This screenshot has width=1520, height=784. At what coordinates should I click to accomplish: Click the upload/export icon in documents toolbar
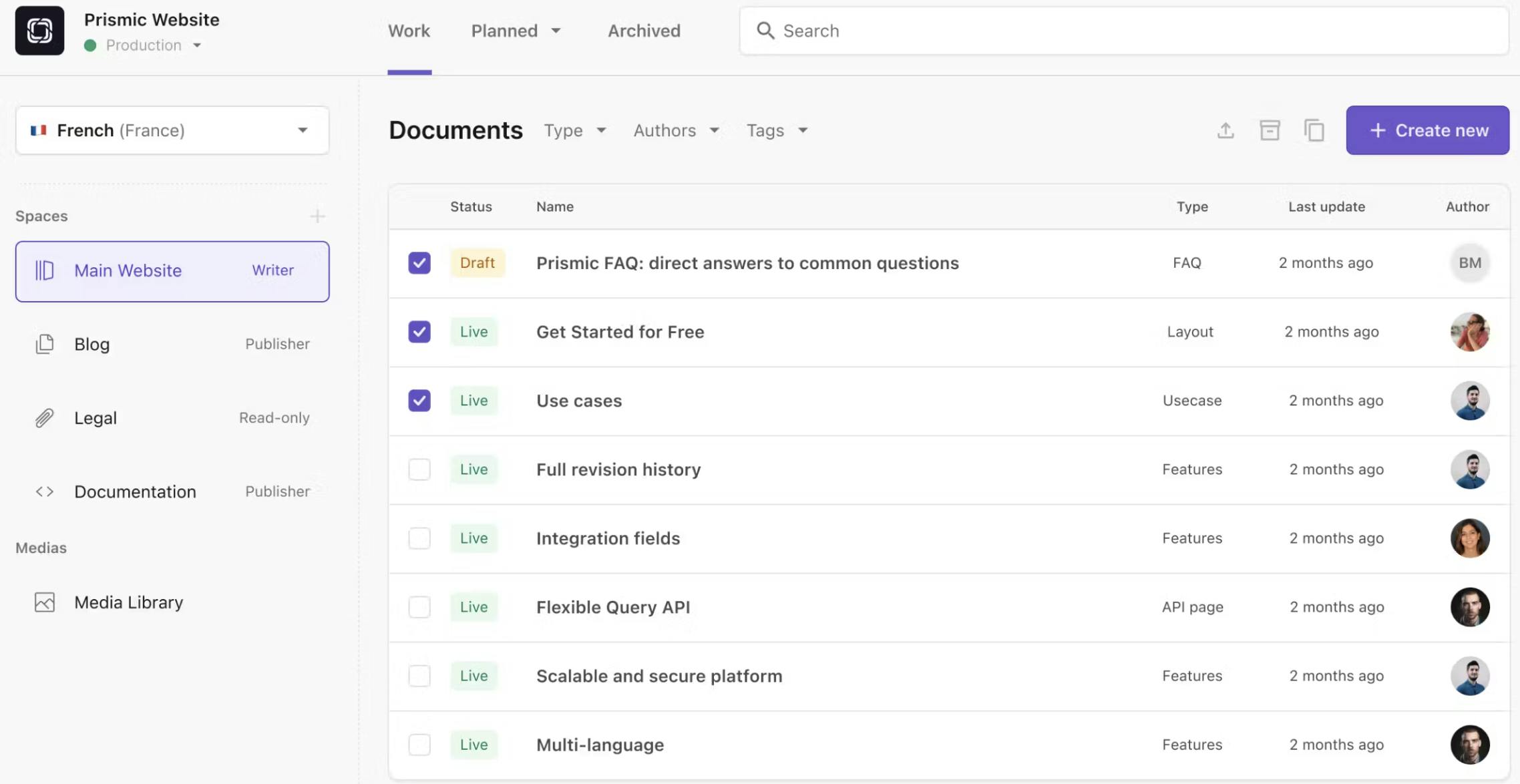(x=1225, y=130)
